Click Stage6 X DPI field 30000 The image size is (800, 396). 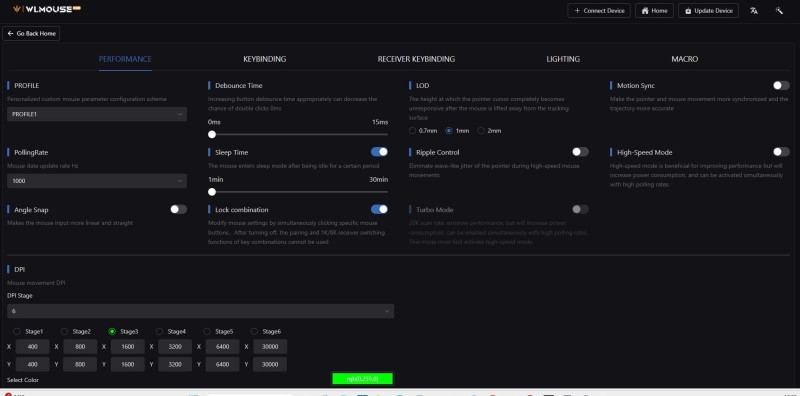(270, 347)
